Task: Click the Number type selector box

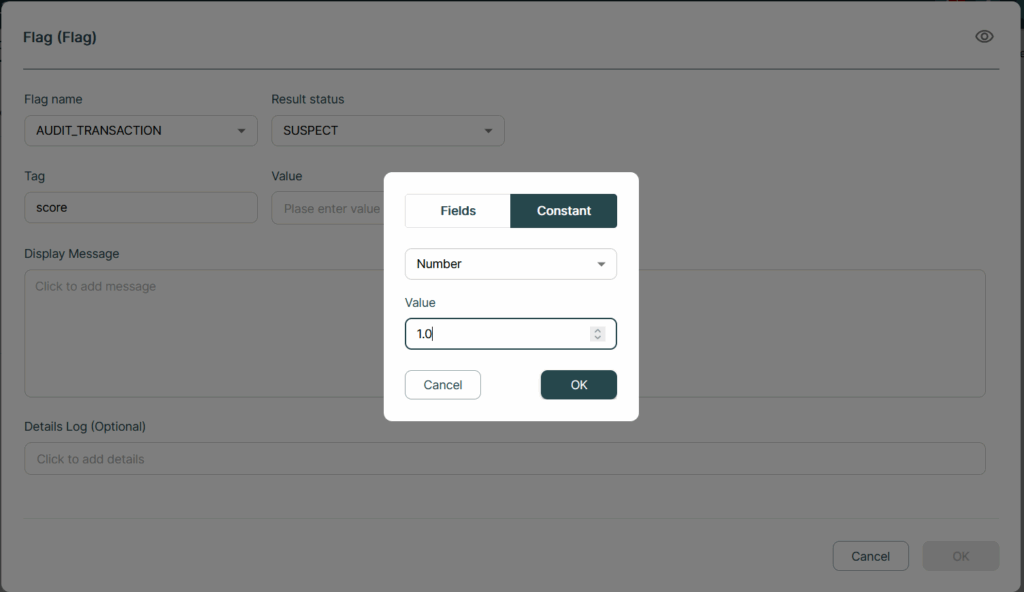Action: click(x=511, y=264)
